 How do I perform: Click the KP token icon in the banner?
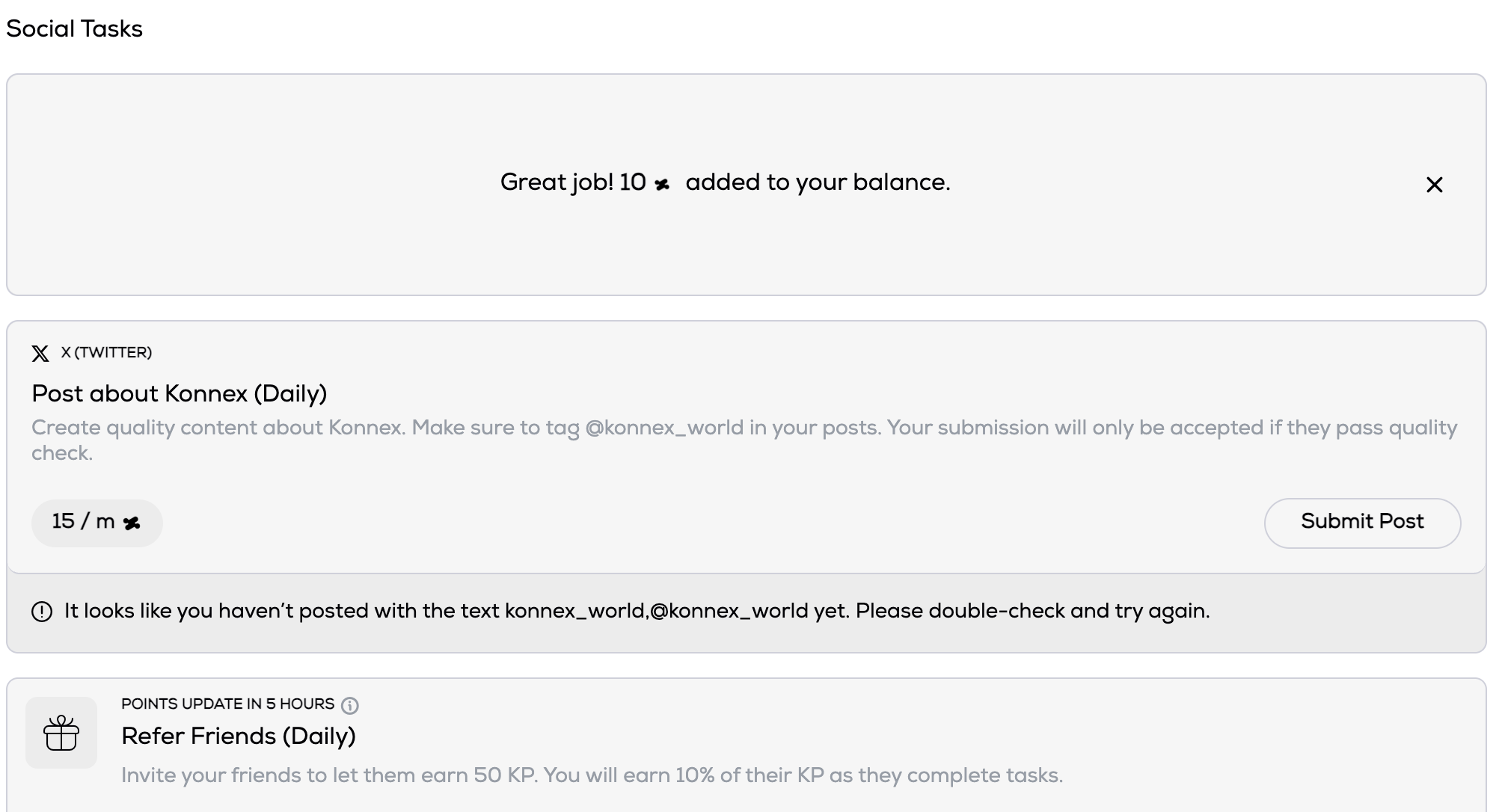[662, 184]
